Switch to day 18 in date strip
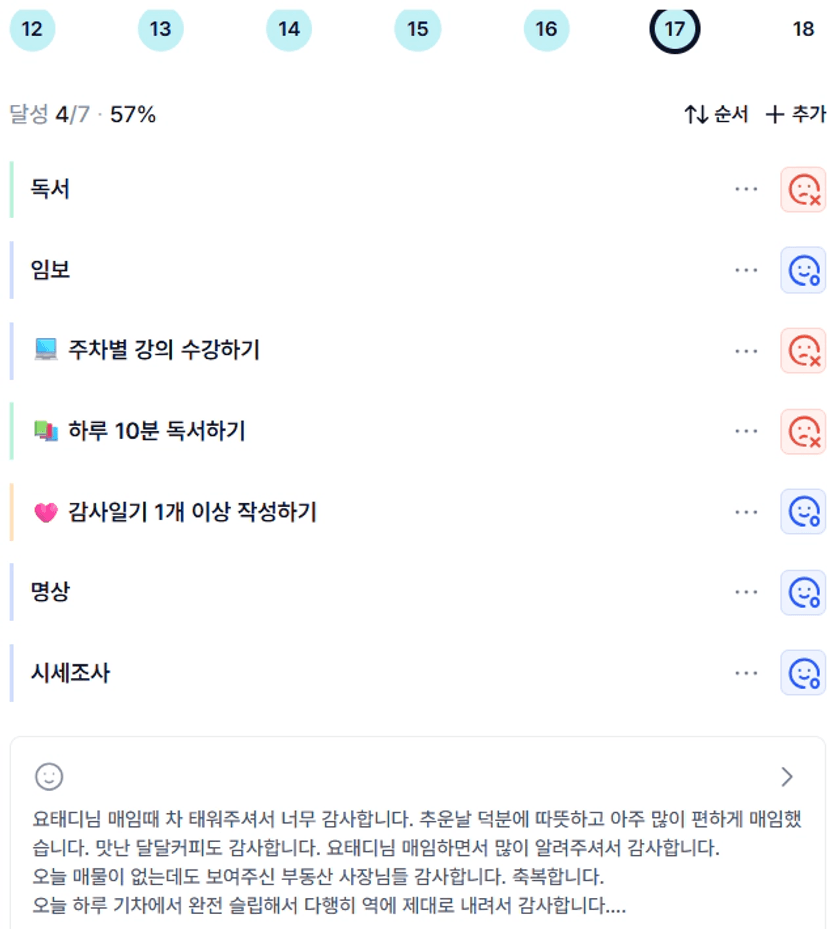This screenshot has width=827, height=929. 803,29
